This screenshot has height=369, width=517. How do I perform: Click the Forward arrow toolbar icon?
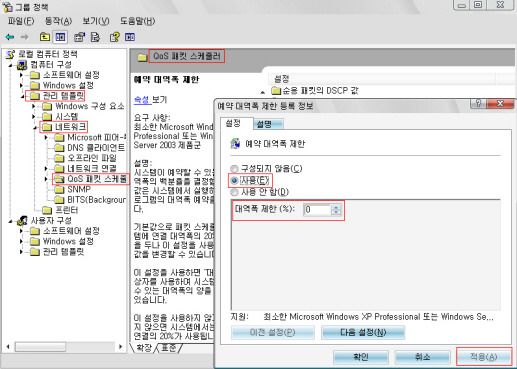24,37
